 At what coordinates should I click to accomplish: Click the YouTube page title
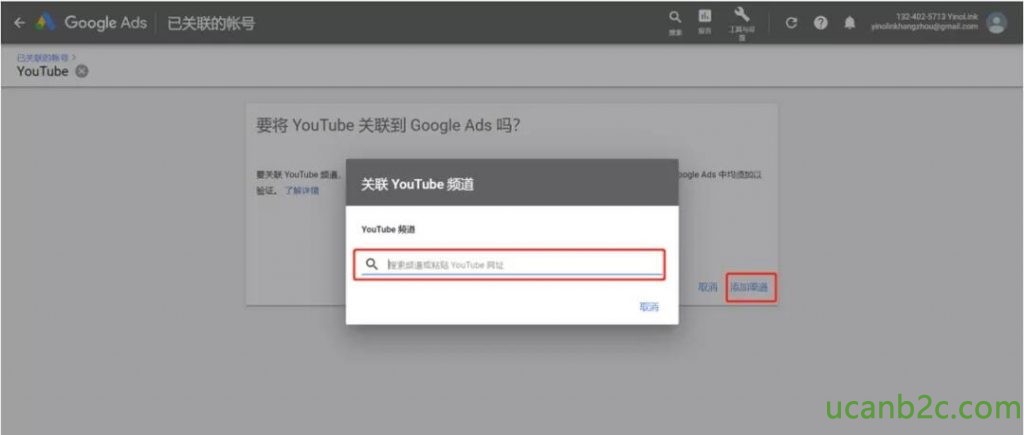point(42,71)
